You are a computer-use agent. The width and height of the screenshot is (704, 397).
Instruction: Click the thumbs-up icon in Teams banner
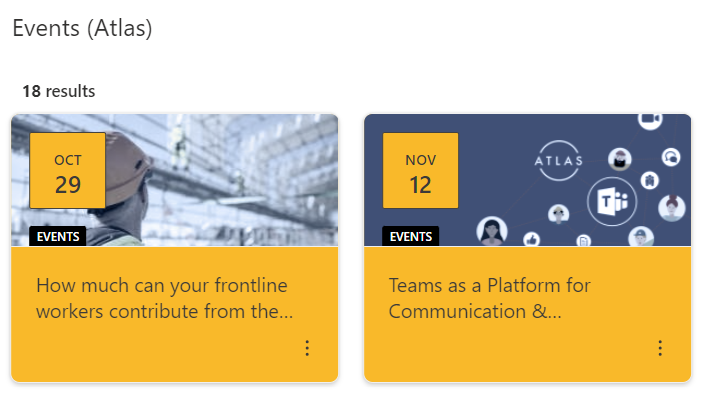click(532, 239)
